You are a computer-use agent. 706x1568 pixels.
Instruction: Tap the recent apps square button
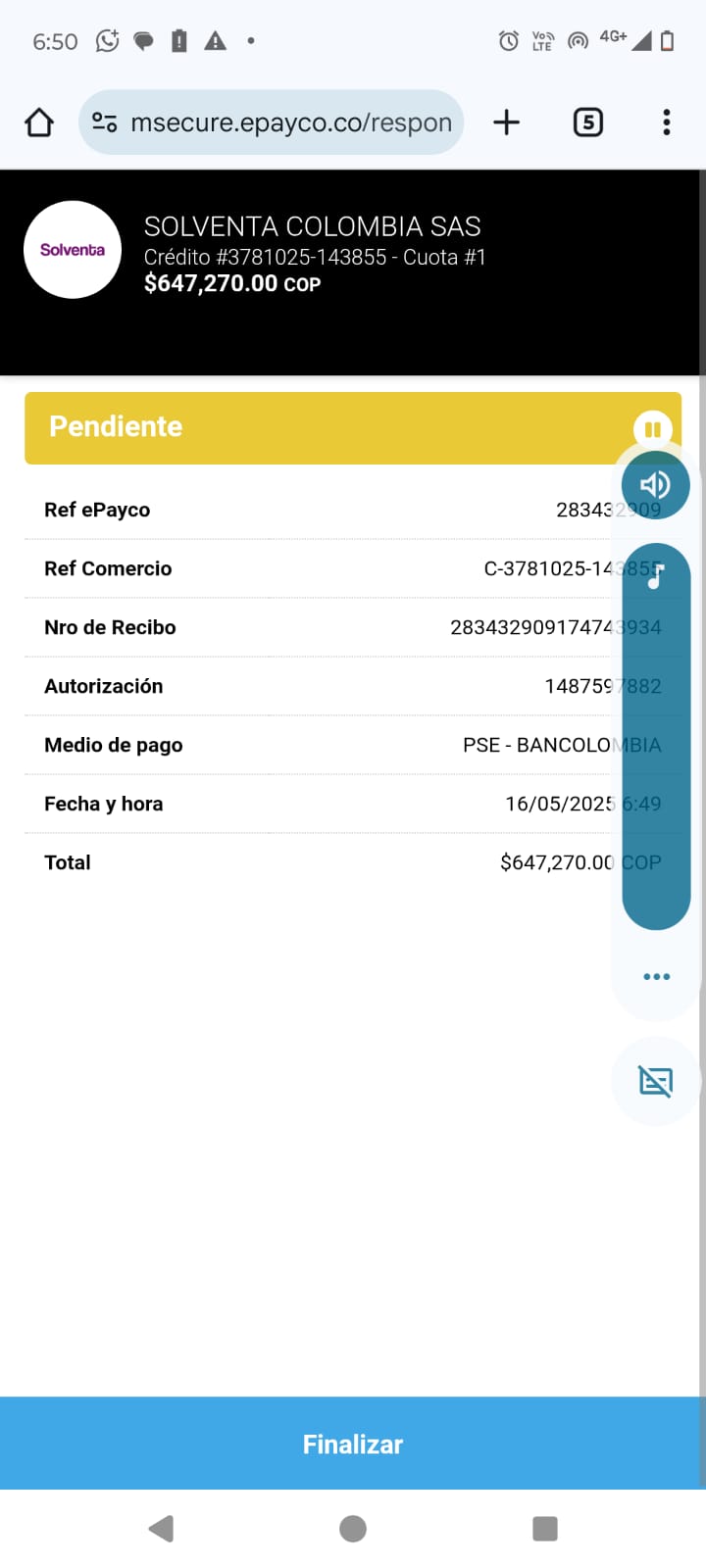[x=544, y=1529]
